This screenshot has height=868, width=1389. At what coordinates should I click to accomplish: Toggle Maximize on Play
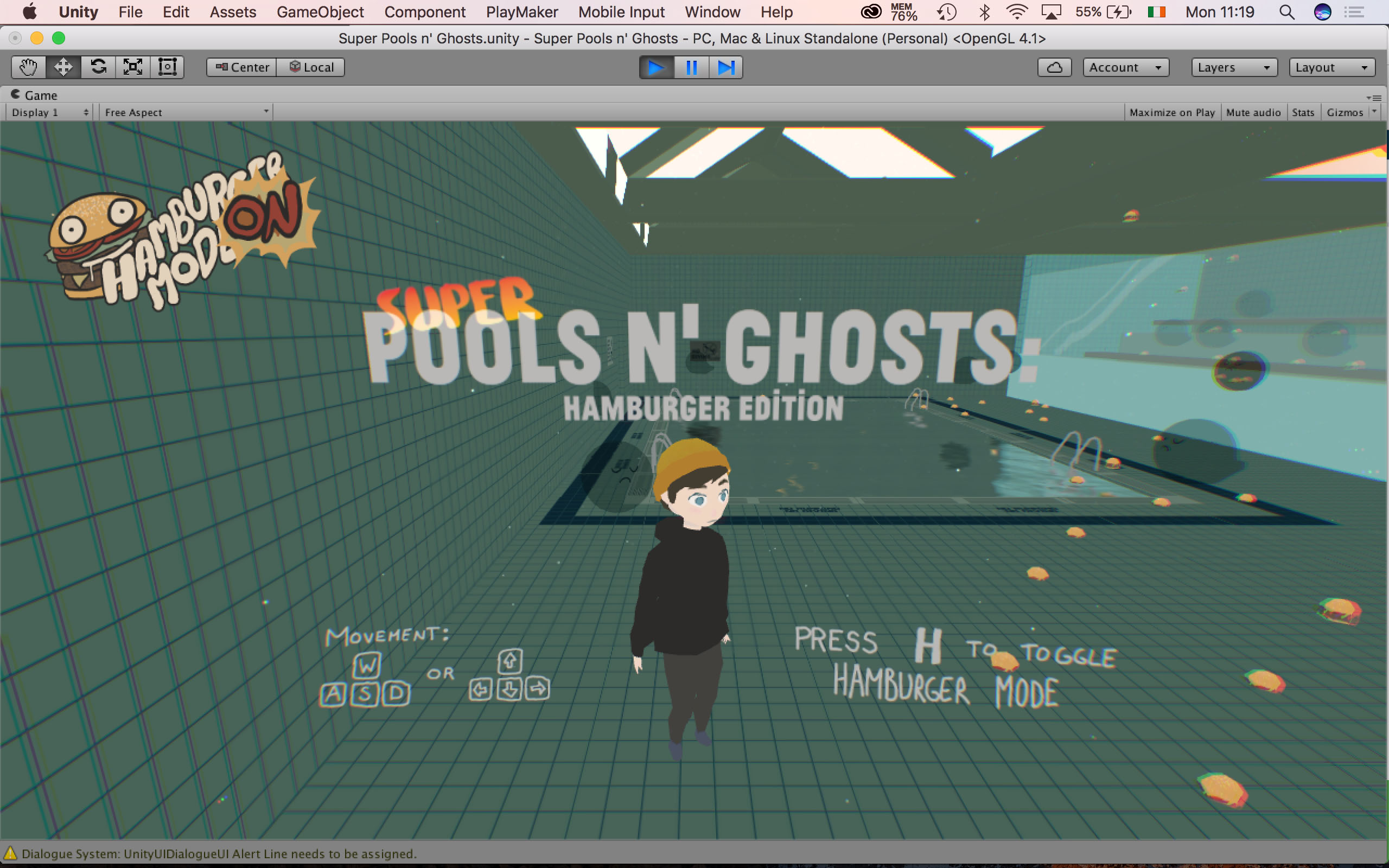coord(1171,112)
